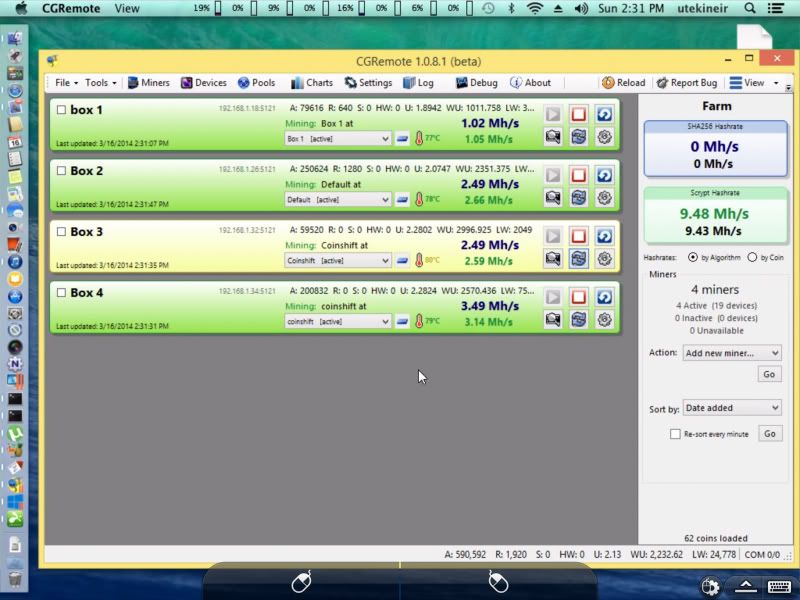This screenshot has width=800, height=600.
Task: Click the Reload toolbar icon
Action: (623, 83)
